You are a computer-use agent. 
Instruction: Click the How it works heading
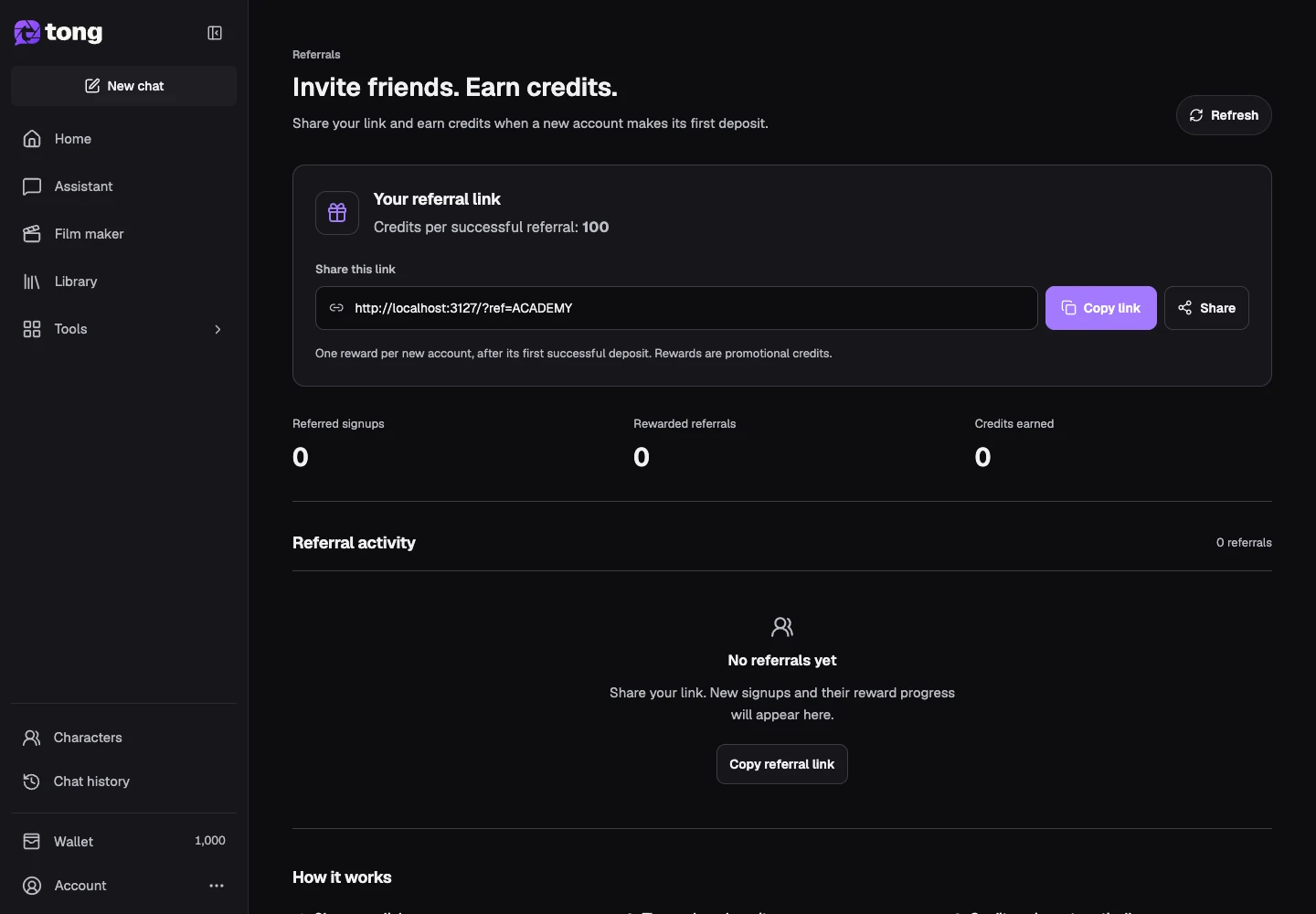(x=342, y=877)
